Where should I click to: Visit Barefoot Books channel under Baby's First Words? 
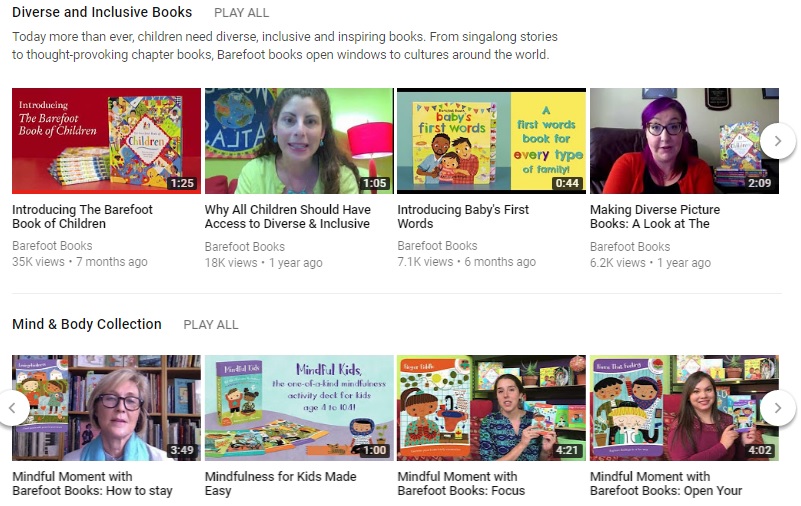pyautogui.click(x=437, y=246)
